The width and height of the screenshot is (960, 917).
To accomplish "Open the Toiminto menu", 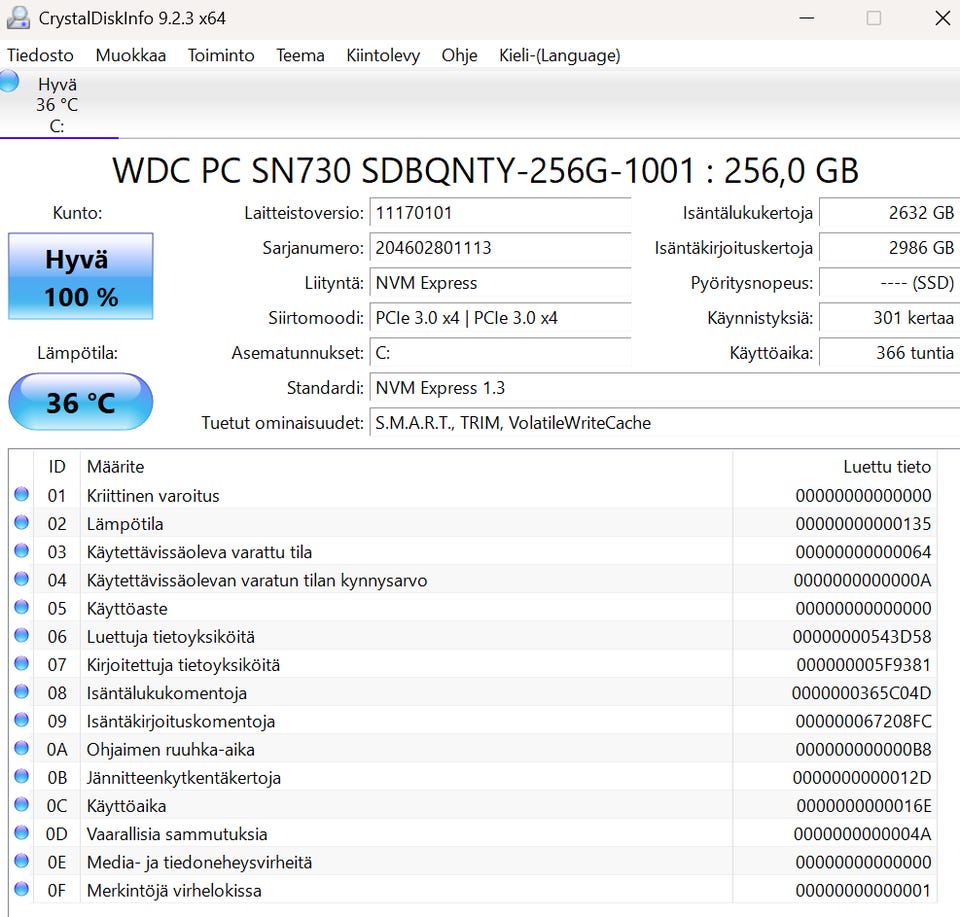I will pos(221,55).
